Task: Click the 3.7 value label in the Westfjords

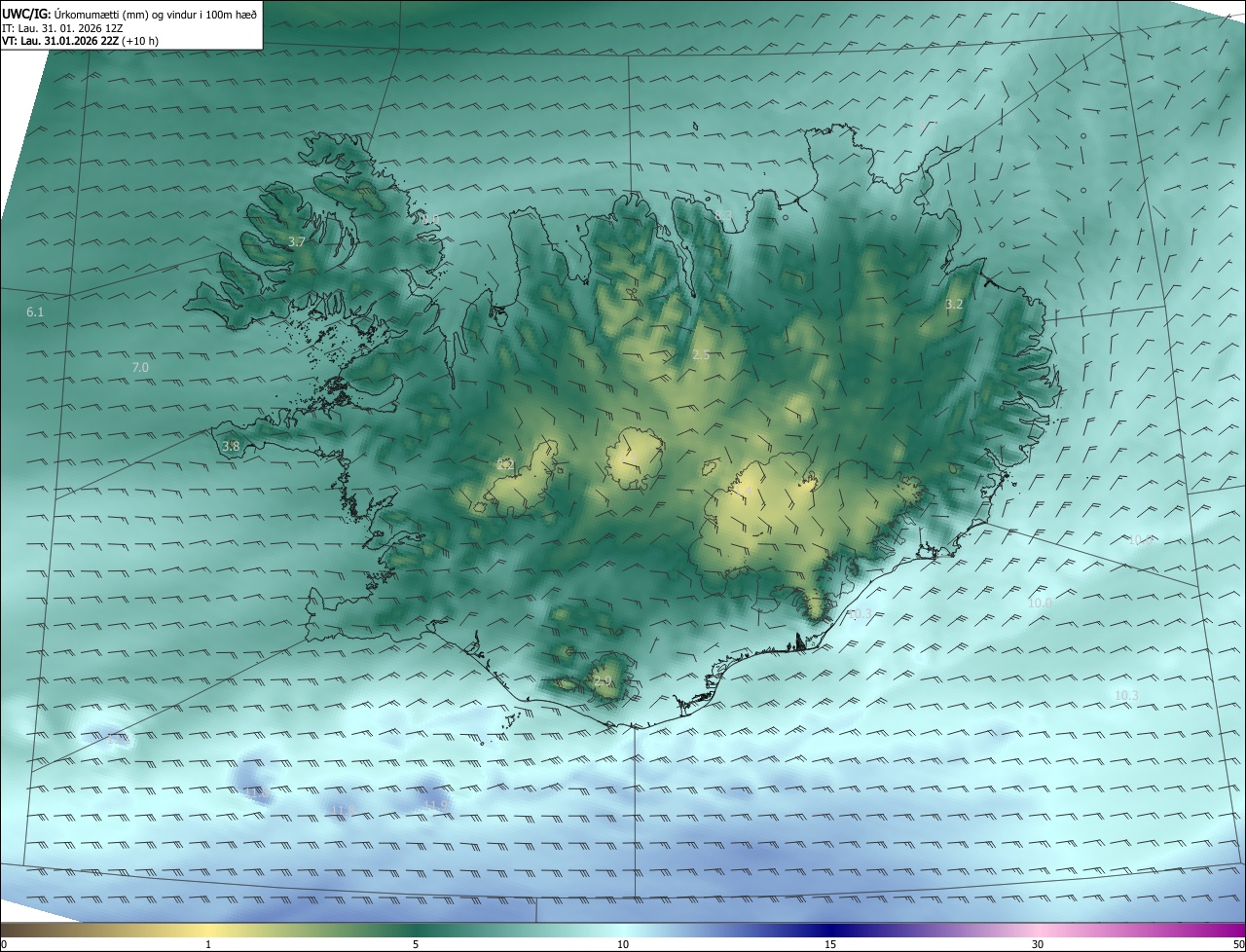Action: (x=297, y=241)
